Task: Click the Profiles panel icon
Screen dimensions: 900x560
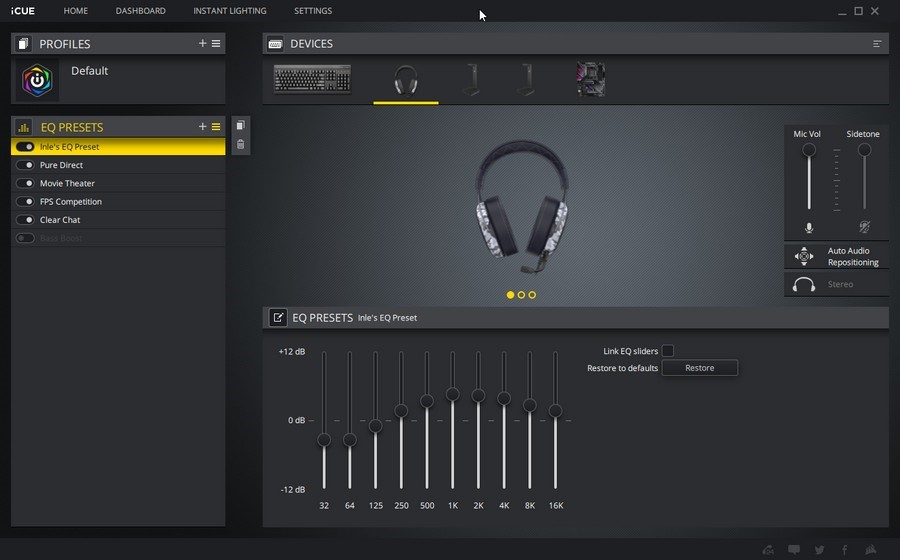Action: pos(23,44)
